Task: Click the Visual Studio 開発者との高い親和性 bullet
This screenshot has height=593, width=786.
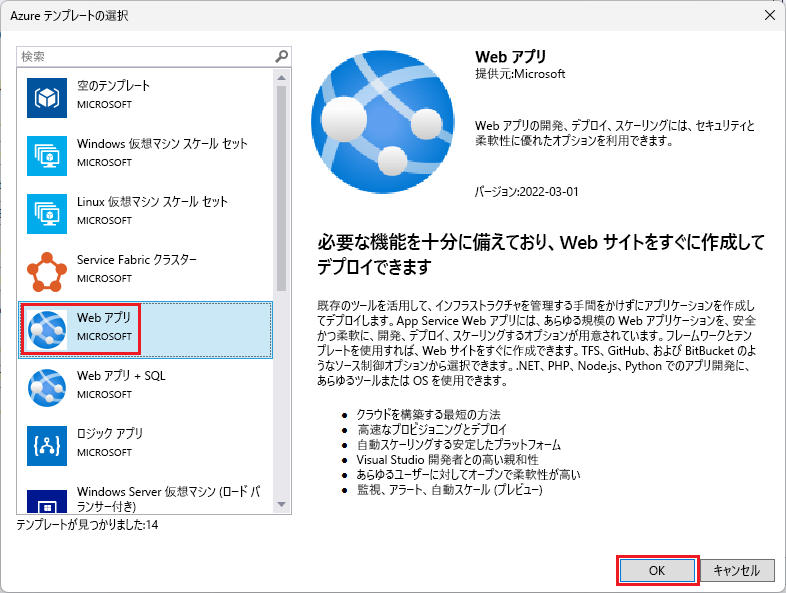Action: (x=448, y=460)
